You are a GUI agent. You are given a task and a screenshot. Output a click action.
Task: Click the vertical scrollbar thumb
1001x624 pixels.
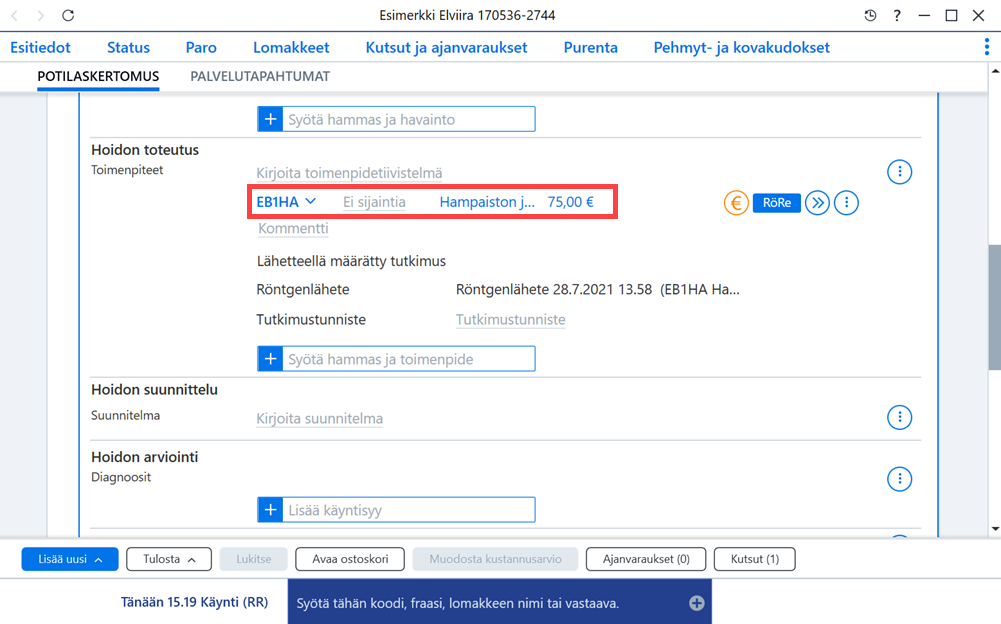995,307
